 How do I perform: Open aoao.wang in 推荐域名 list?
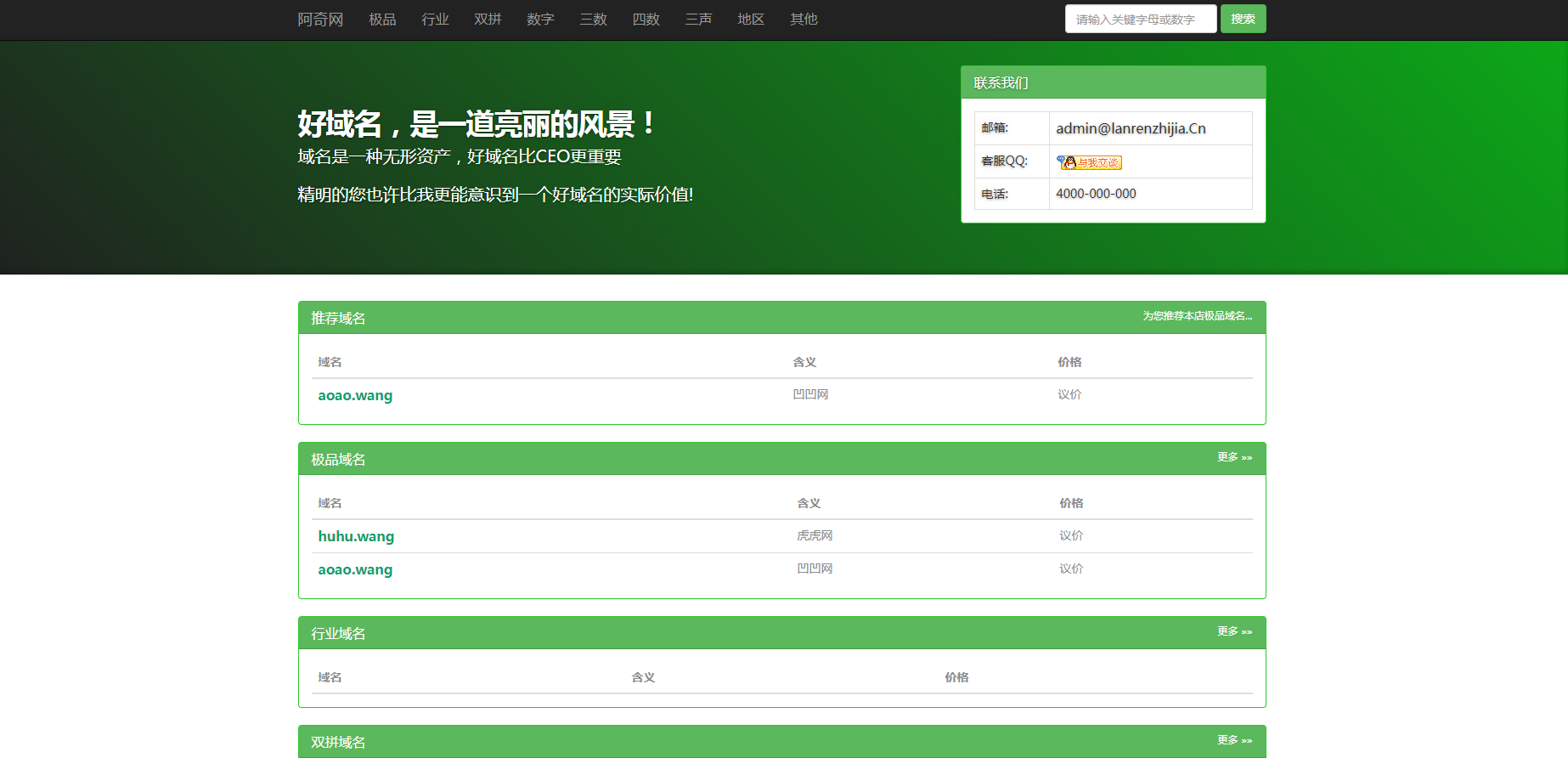[x=355, y=395]
